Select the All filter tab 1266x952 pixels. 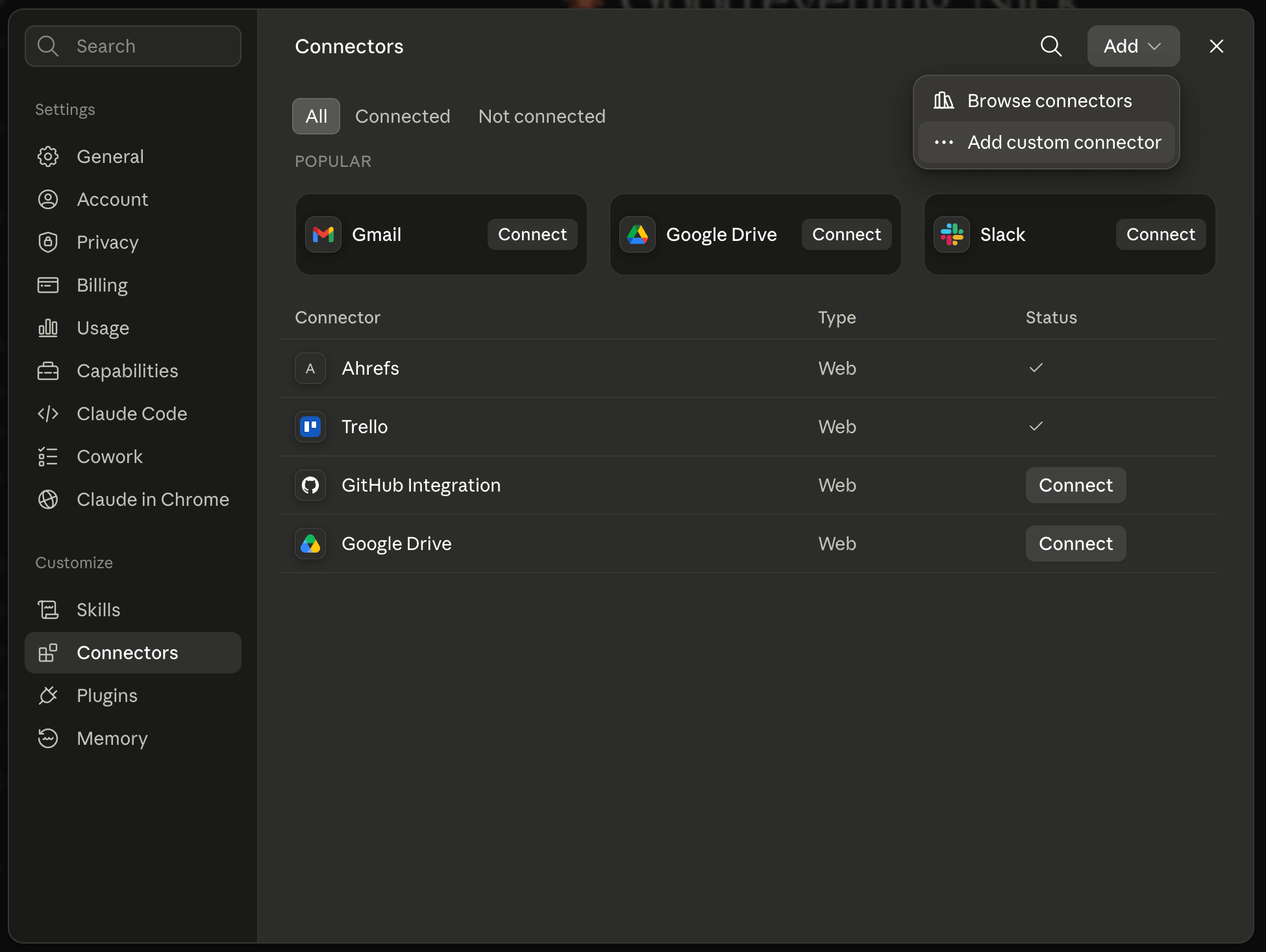click(x=316, y=116)
